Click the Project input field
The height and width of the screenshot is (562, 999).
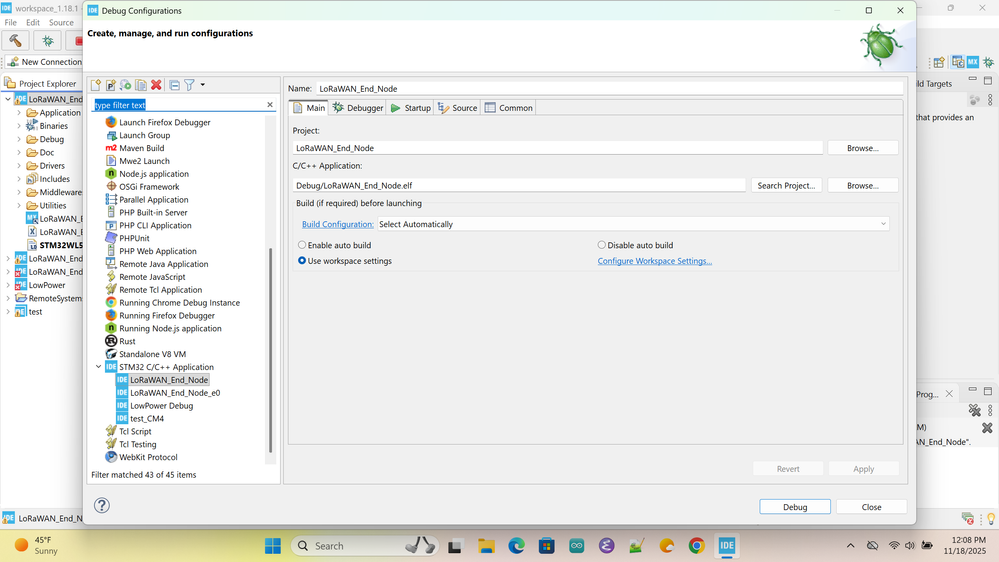tap(558, 148)
